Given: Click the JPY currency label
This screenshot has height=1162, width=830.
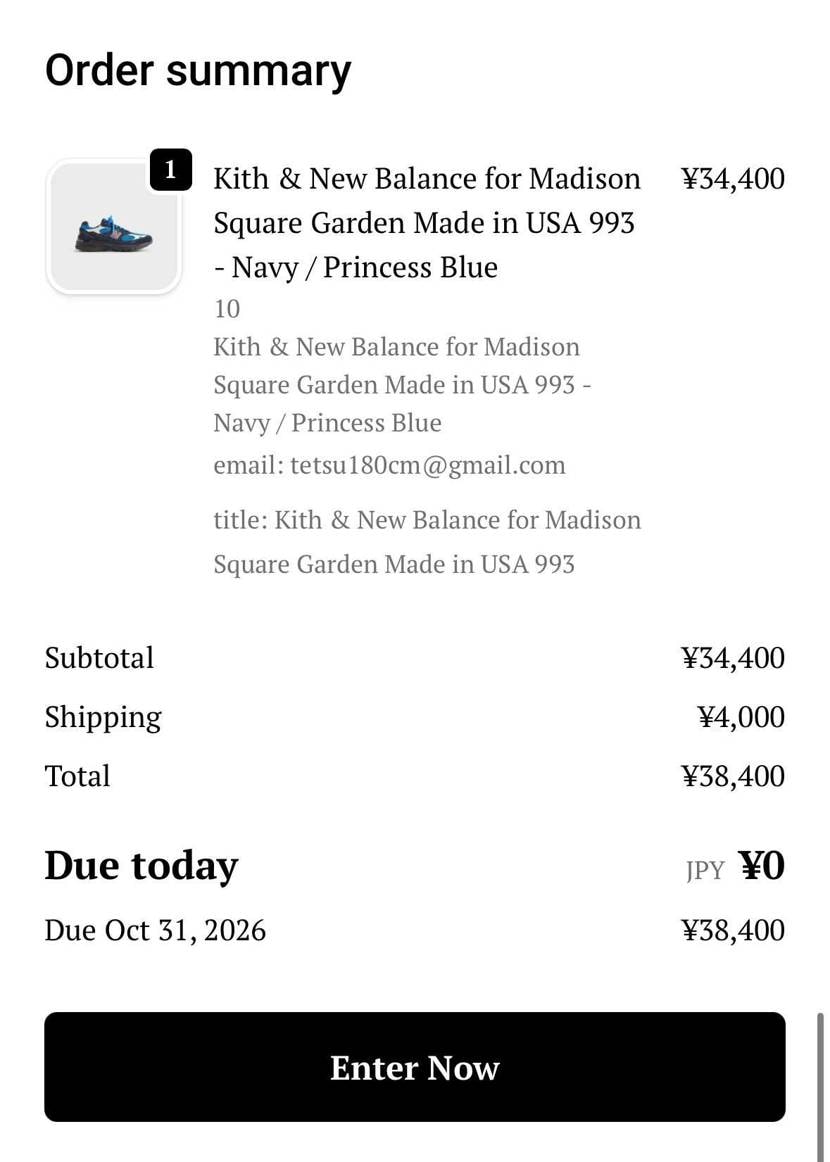Looking at the screenshot, I should [x=705, y=870].
